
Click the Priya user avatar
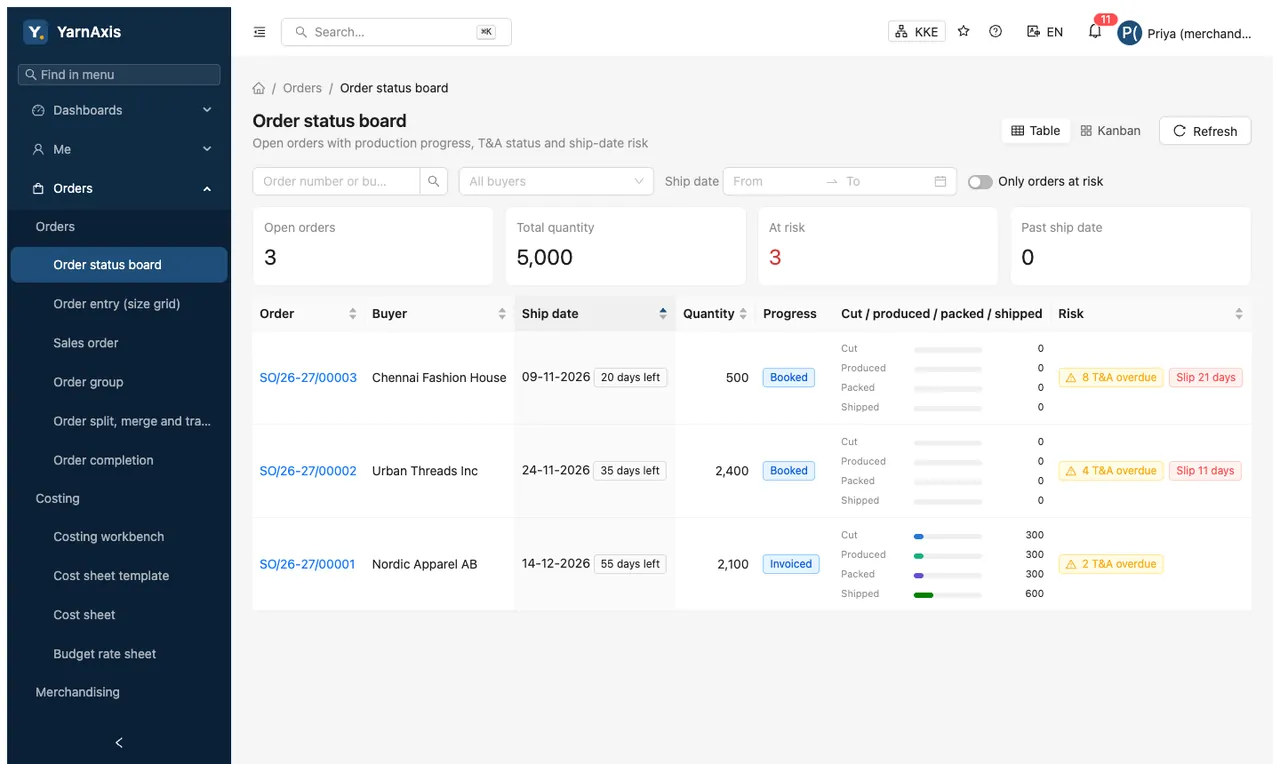coord(1129,33)
